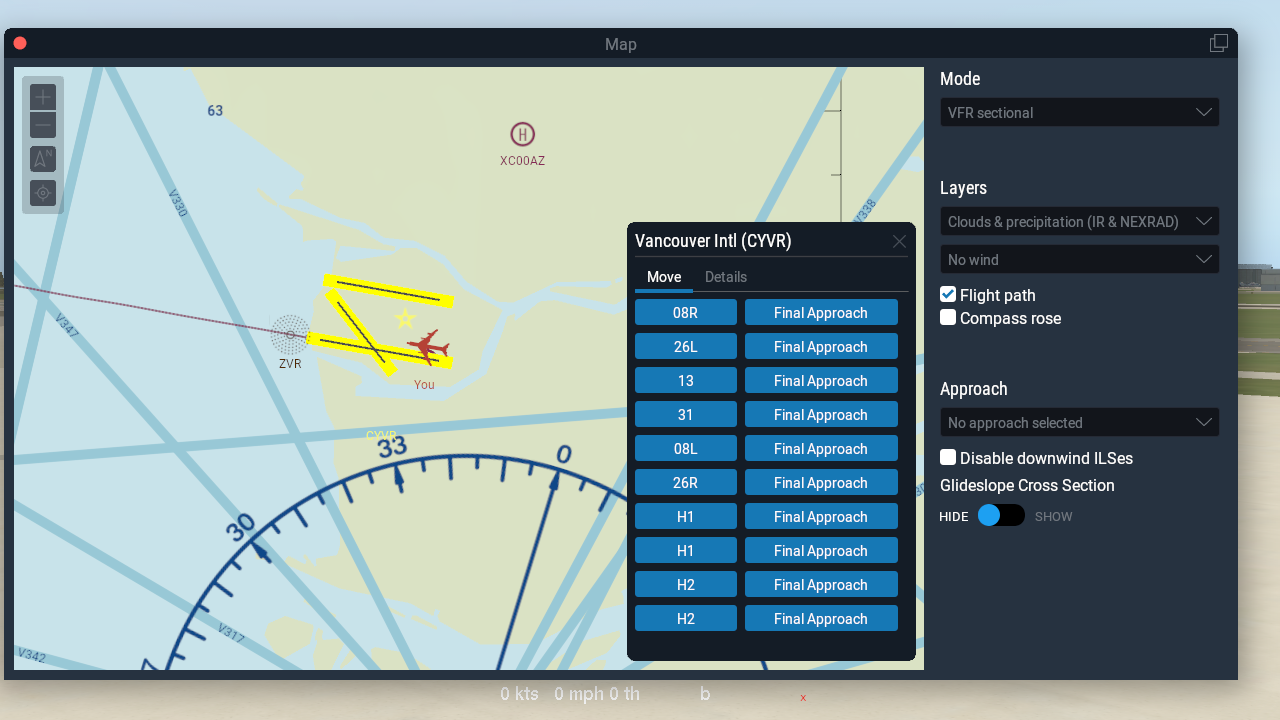Start Final Approach for runway 26R

coord(821,482)
